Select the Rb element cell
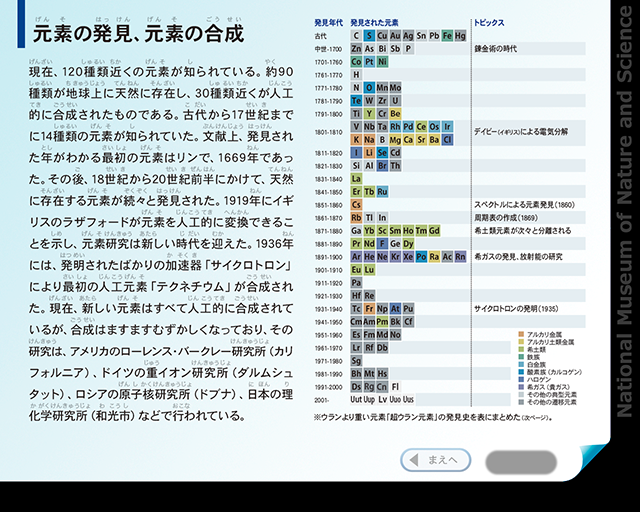The height and width of the screenshot is (512, 640). [356, 218]
